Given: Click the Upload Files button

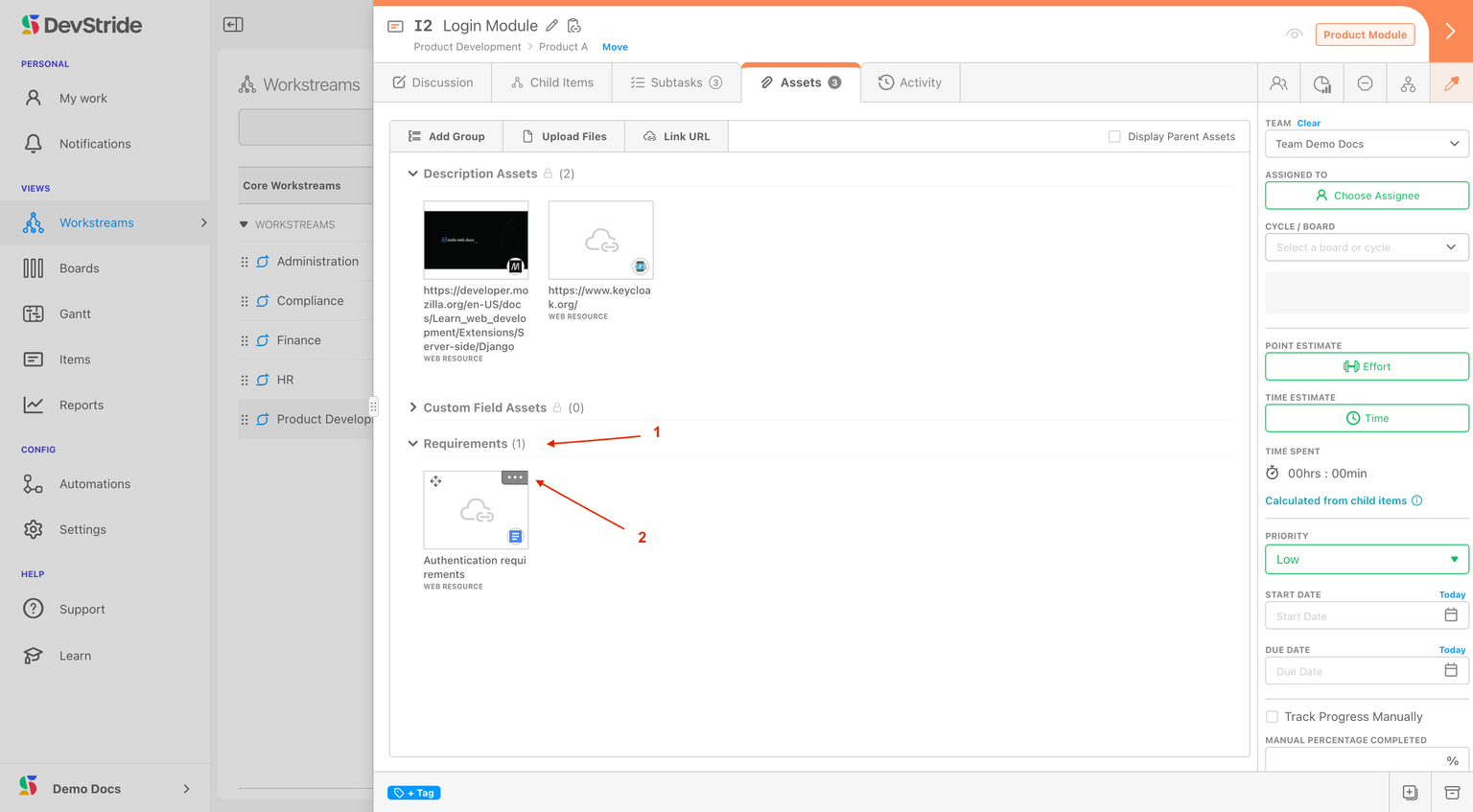Looking at the screenshot, I should [x=564, y=137].
